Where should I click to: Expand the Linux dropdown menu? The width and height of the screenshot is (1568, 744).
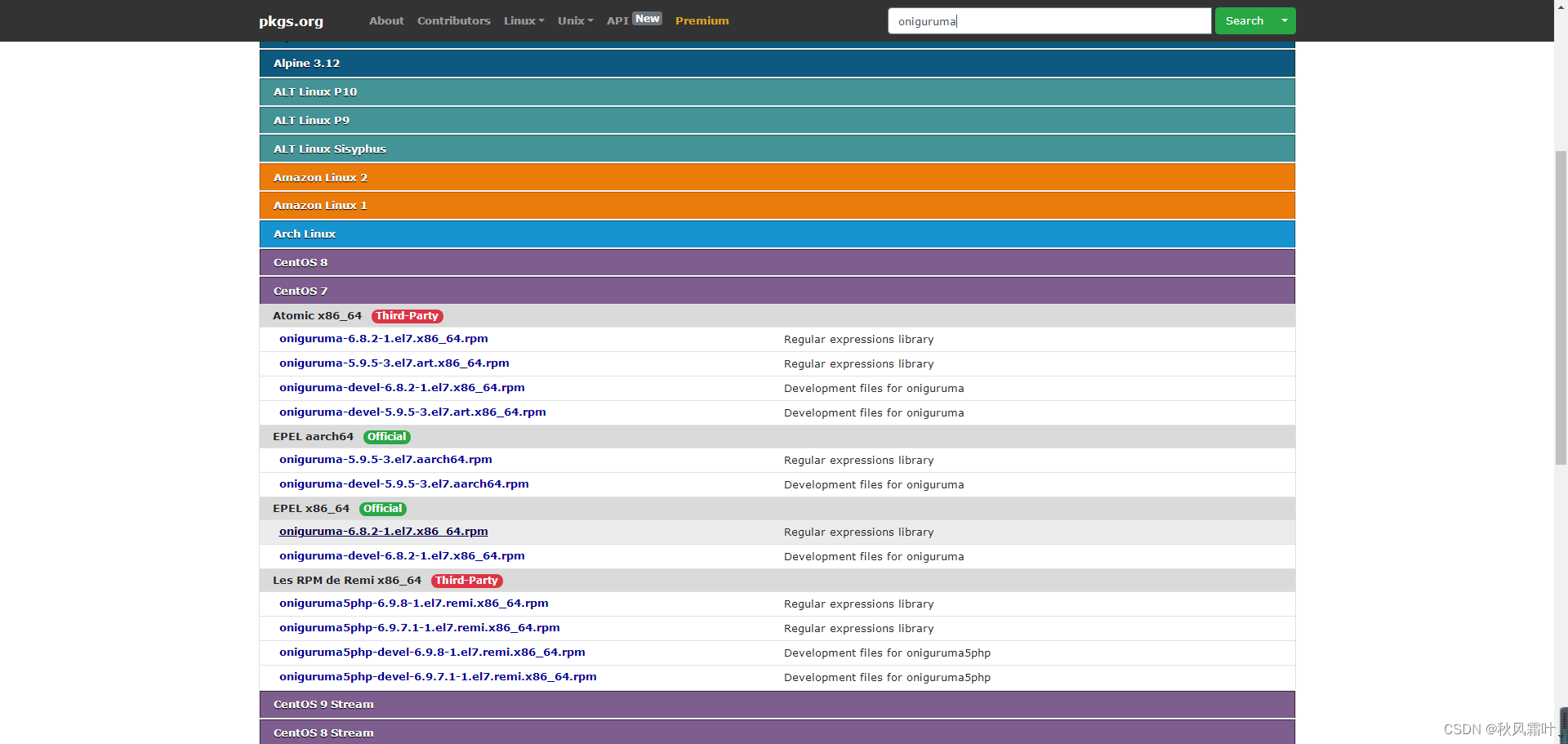(523, 20)
